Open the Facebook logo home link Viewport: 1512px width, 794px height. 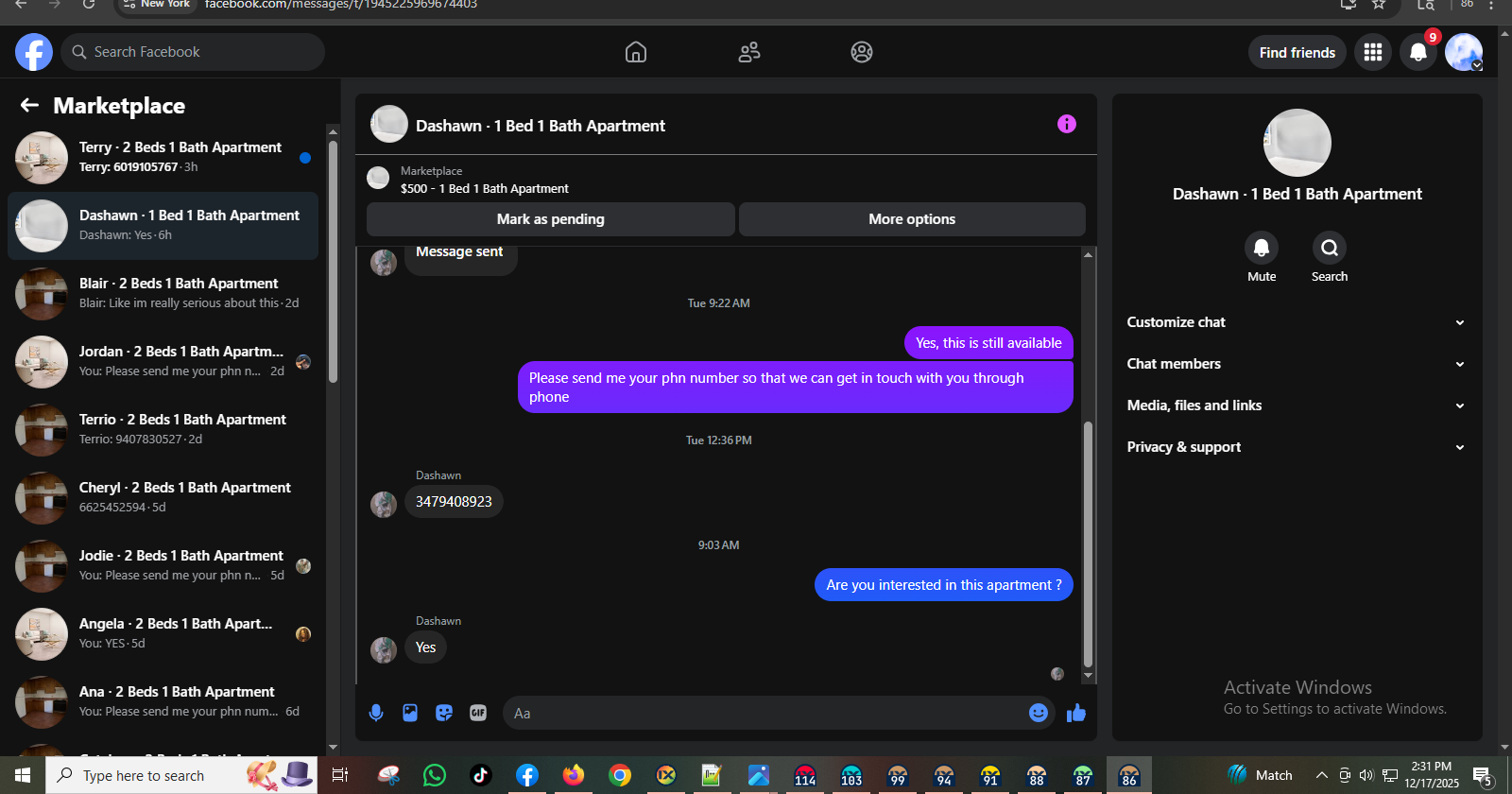click(34, 52)
